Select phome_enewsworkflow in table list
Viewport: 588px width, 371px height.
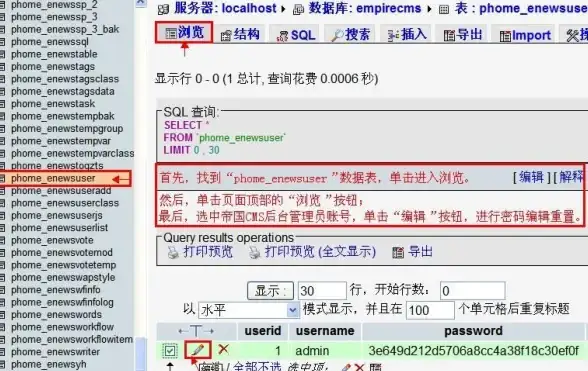[x=62, y=327]
